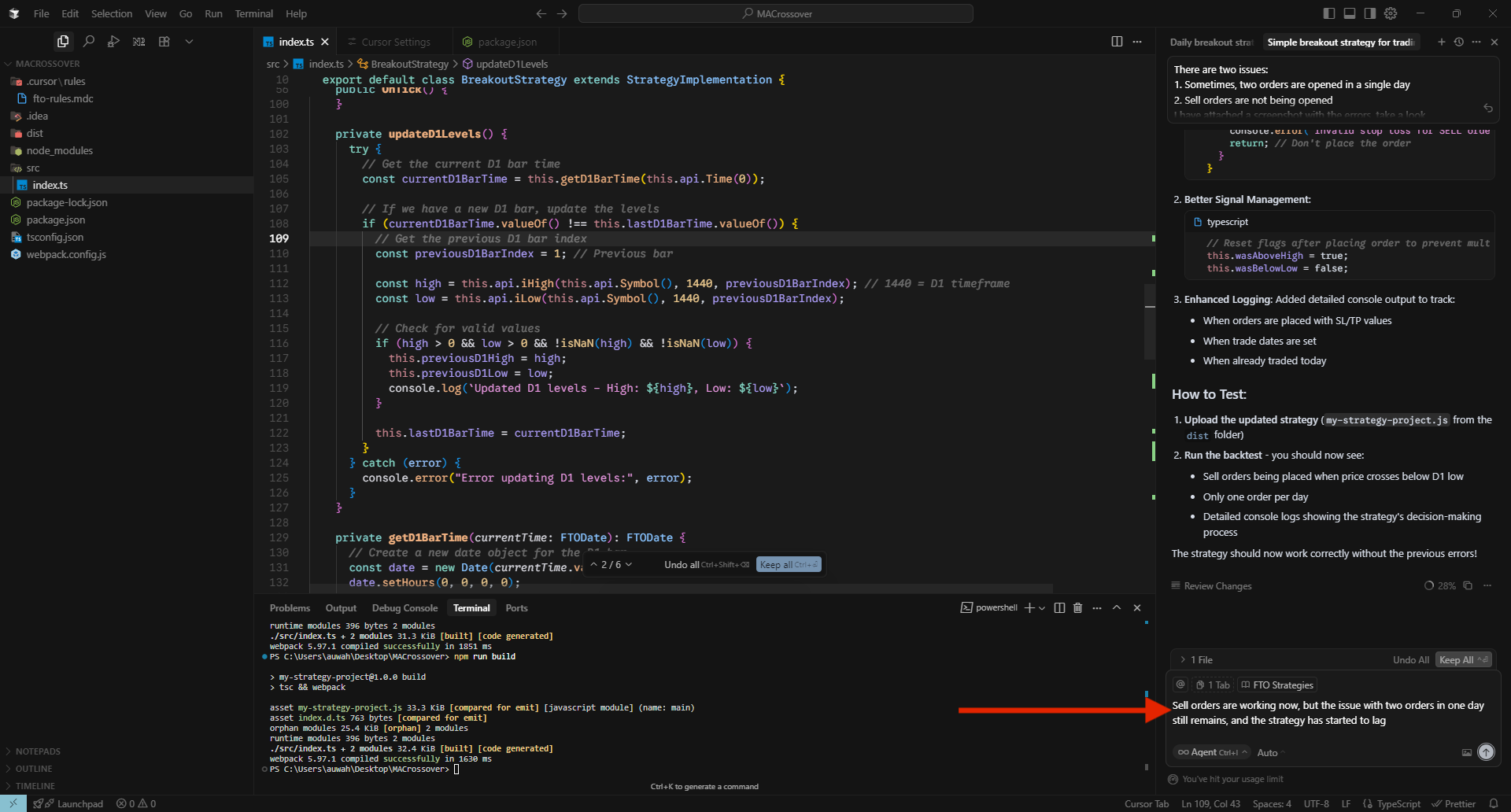Viewport: 1511px width, 812px height.
Task: Toggle the bottom panel layout button
Action: point(1350,13)
